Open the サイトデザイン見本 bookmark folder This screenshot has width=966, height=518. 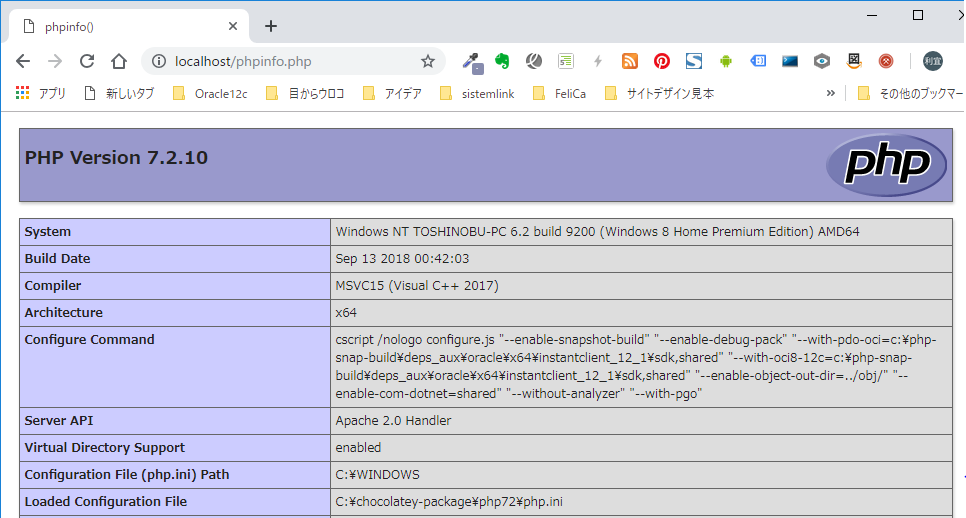659,93
